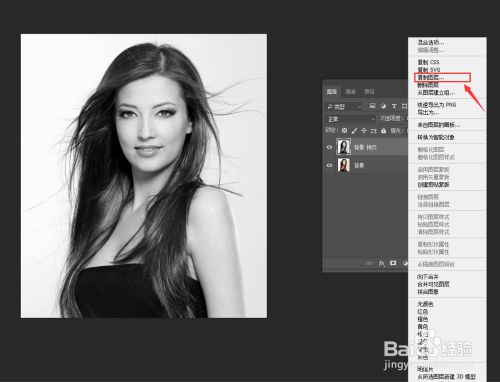
Task: Set layer color label to 橙色
Action: [423, 319]
